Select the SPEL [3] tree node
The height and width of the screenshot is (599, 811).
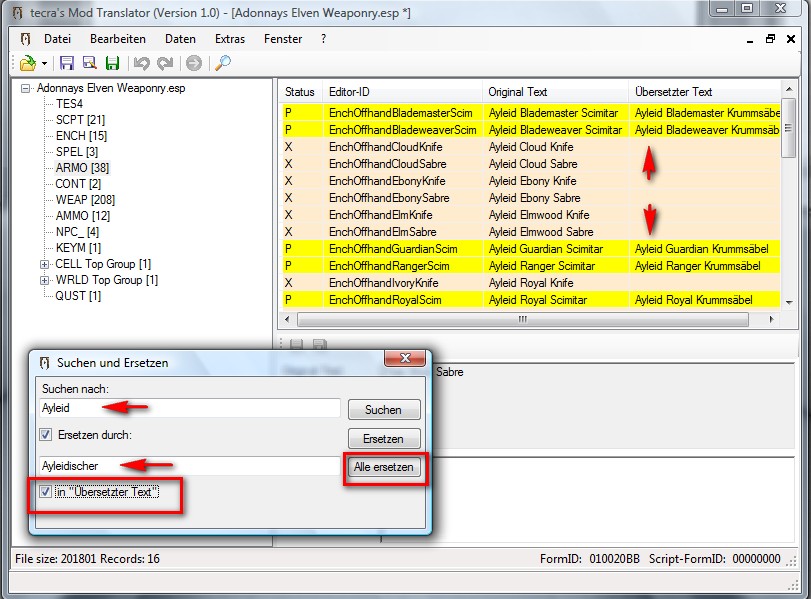point(77,152)
